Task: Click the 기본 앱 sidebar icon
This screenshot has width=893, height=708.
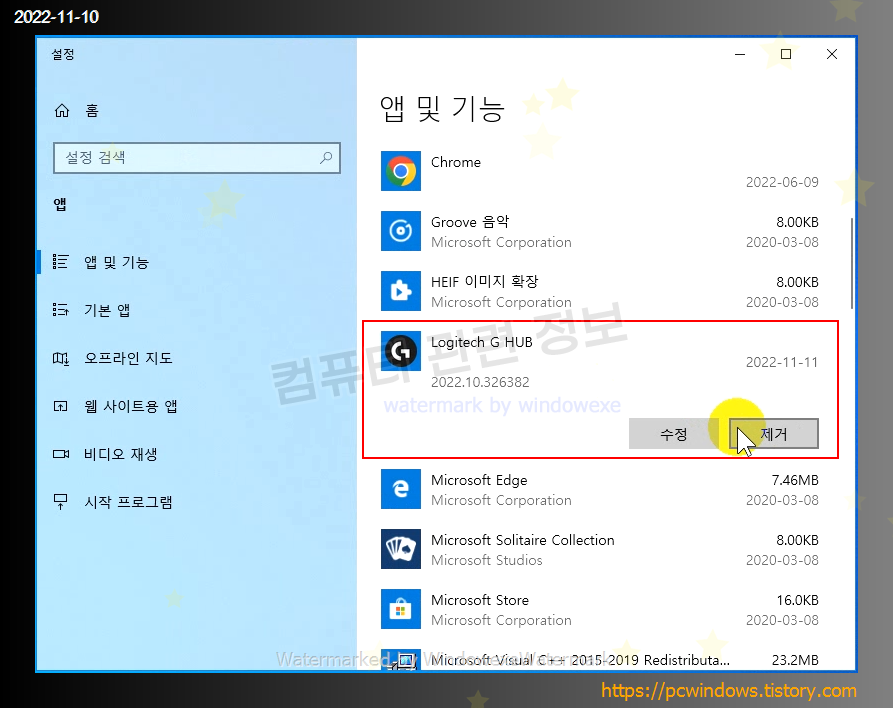Action: pyautogui.click(x=60, y=309)
